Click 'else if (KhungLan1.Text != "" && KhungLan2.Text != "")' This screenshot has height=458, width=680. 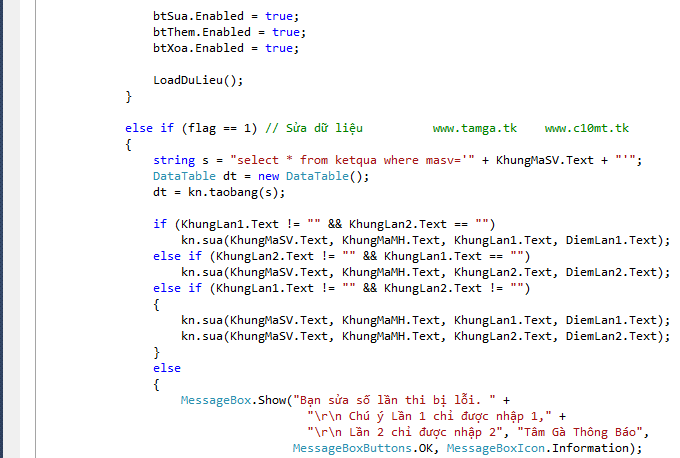(341, 288)
